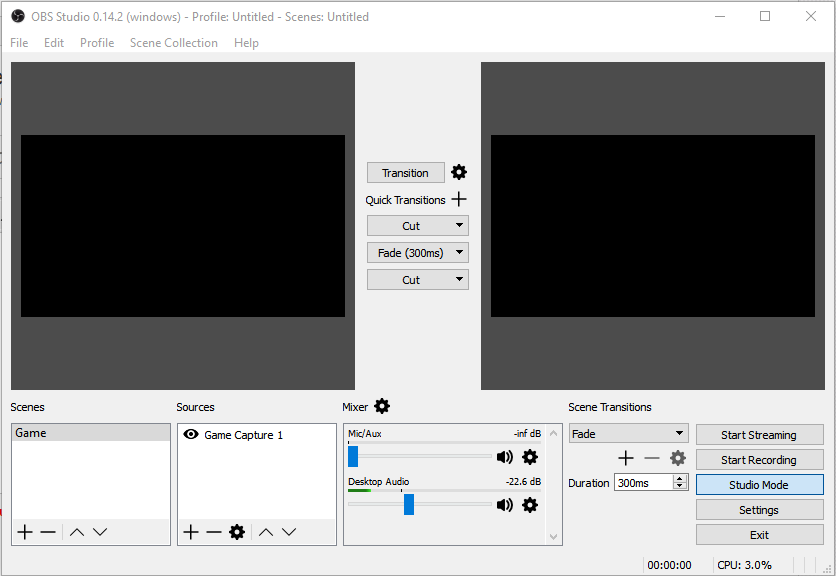Maximize the OBS Studio window
836x576 pixels.
pyautogui.click(x=765, y=17)
